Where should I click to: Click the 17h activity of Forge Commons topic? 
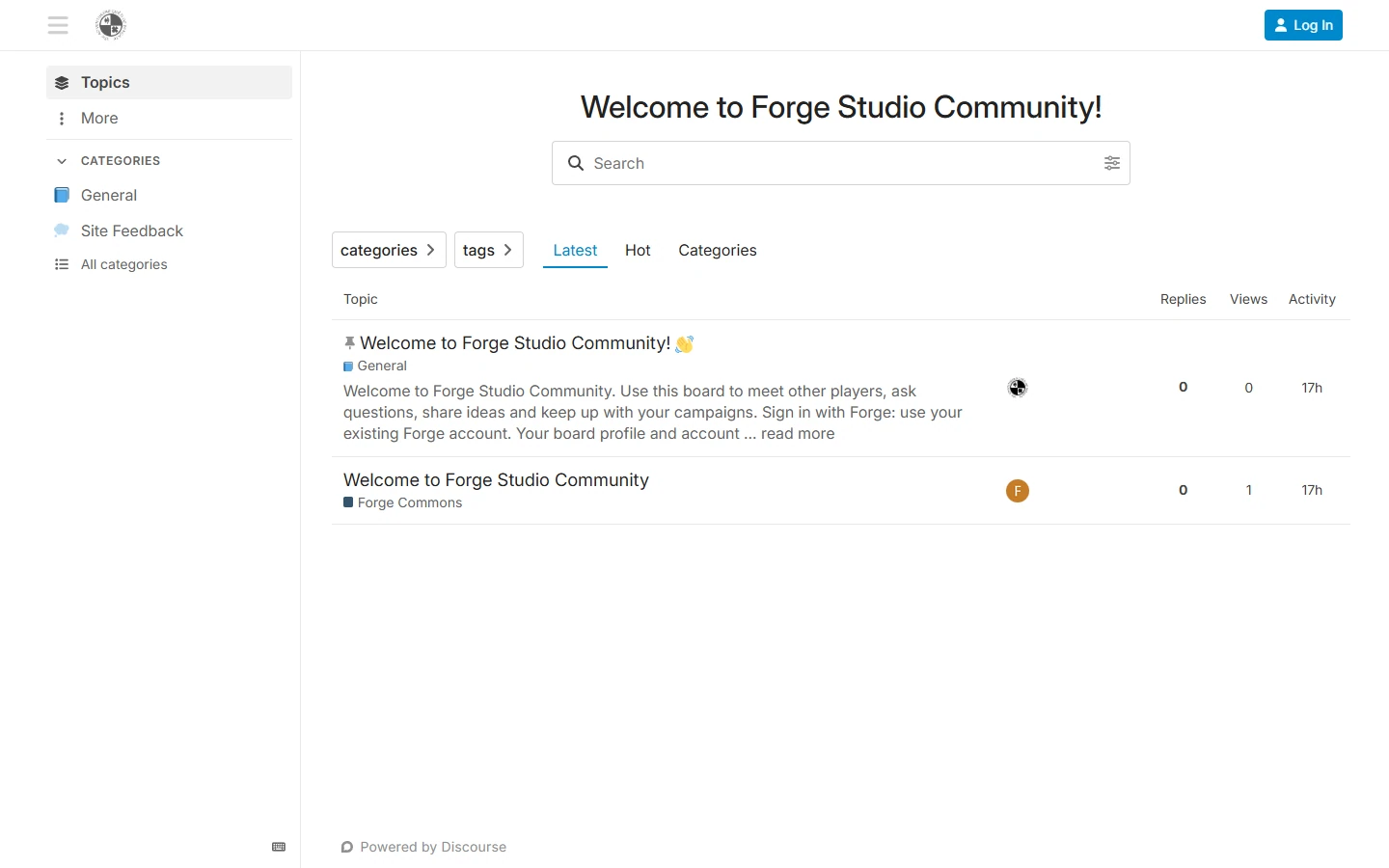(1312, 490)
